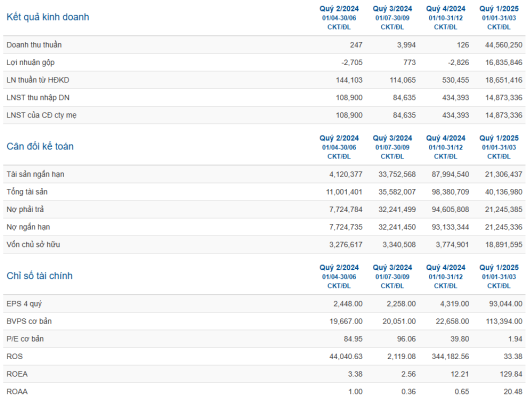Click the ROEA value 129.84 cell
Viewport: 526px width, 400px height.
pyautogui.click(x=511, y=374)
